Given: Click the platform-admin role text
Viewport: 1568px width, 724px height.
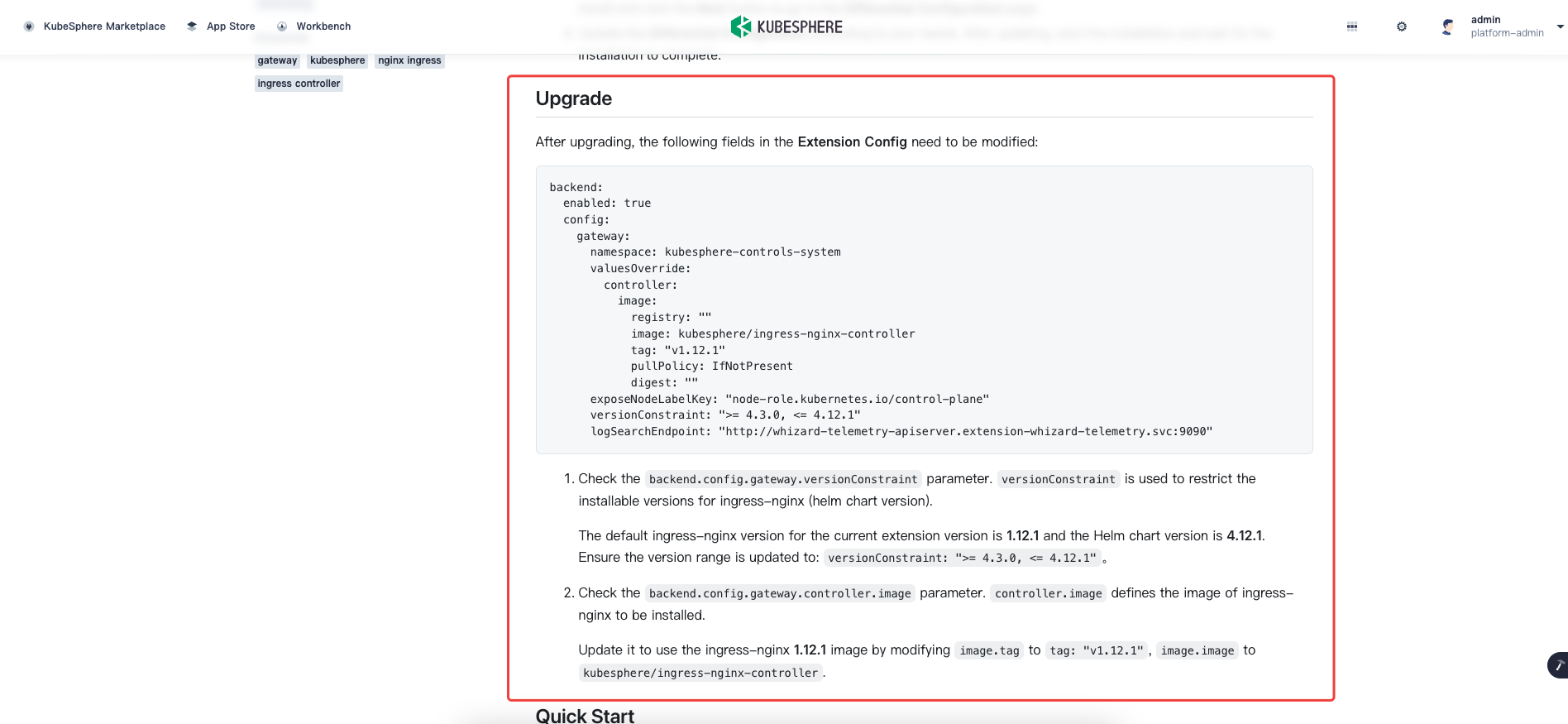Looking at the screenshot, I should [1507, 33].
